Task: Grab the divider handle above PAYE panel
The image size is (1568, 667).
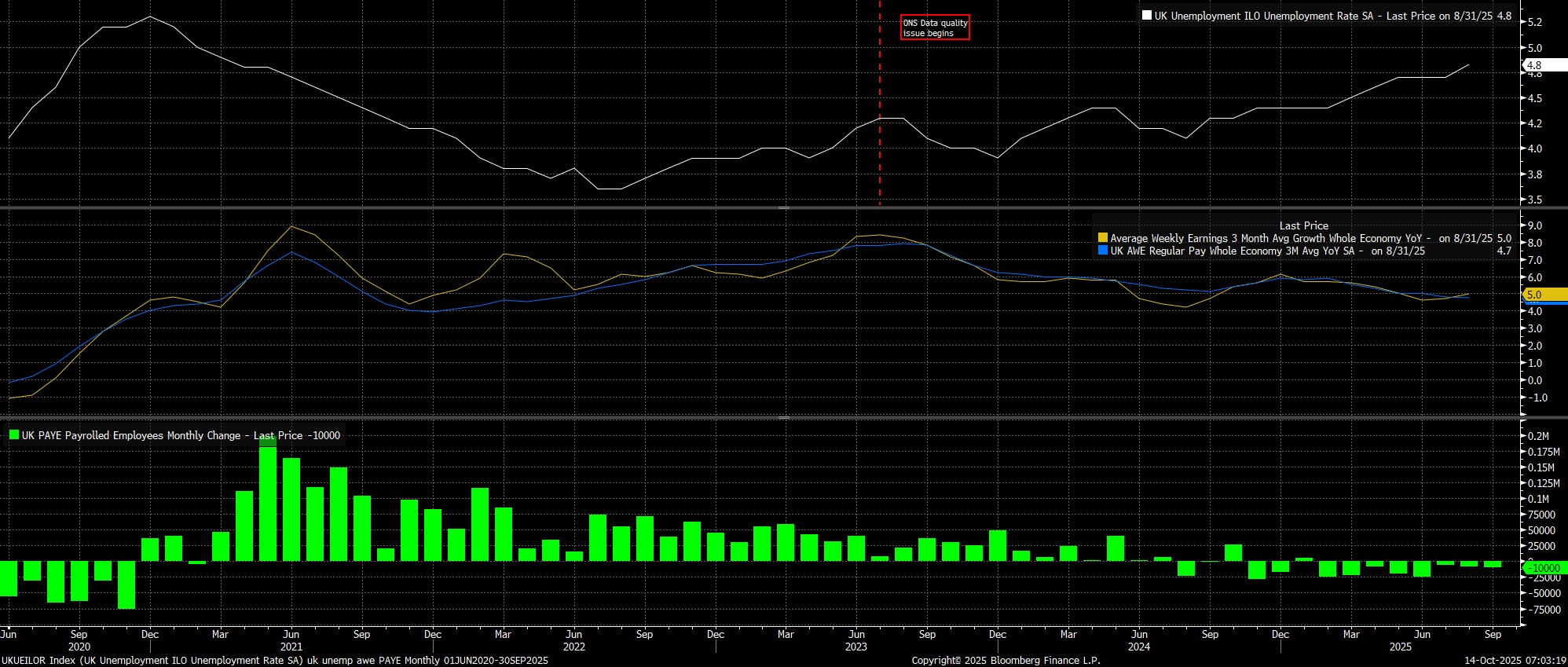Action: click(x=783, y=417)
